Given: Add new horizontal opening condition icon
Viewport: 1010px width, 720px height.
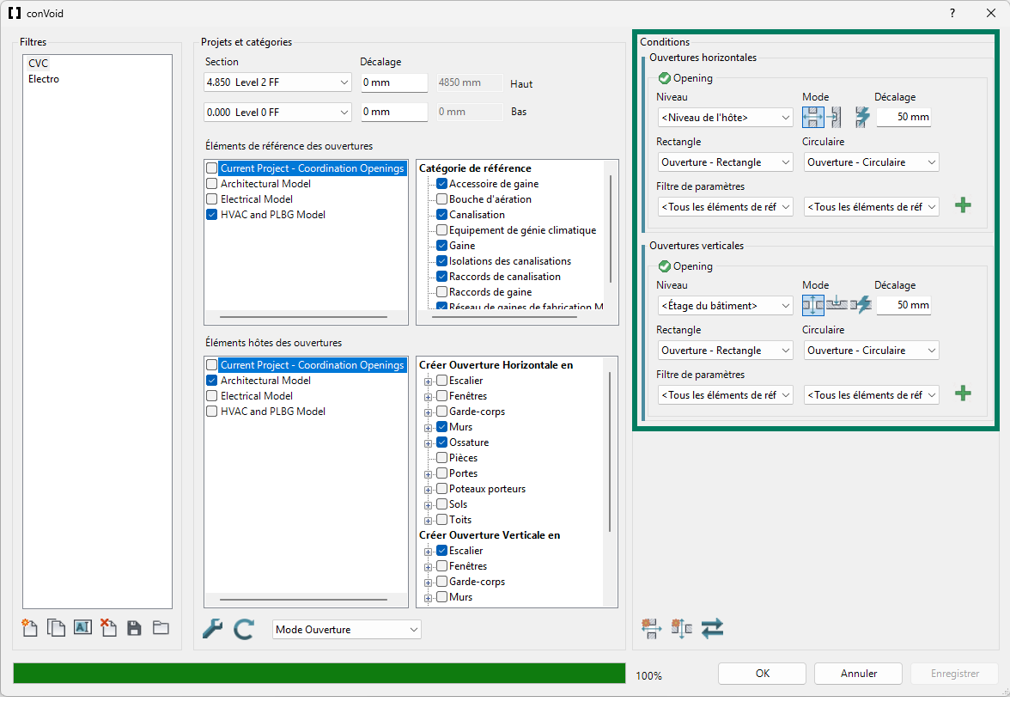Looking at the screenshot, I should (x=651, y=628).
